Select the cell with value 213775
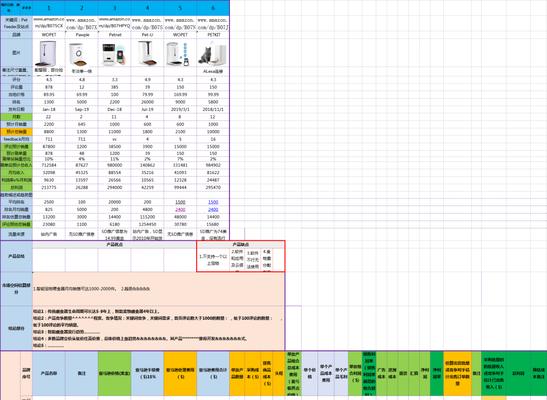Viewport: 547px width, 400px height. point(48,187)
